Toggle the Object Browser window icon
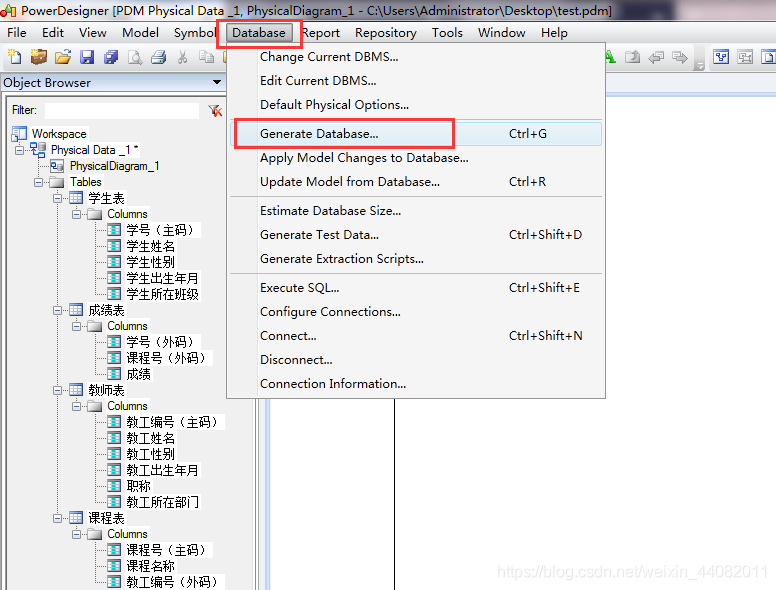 click(x=721, y=57)
